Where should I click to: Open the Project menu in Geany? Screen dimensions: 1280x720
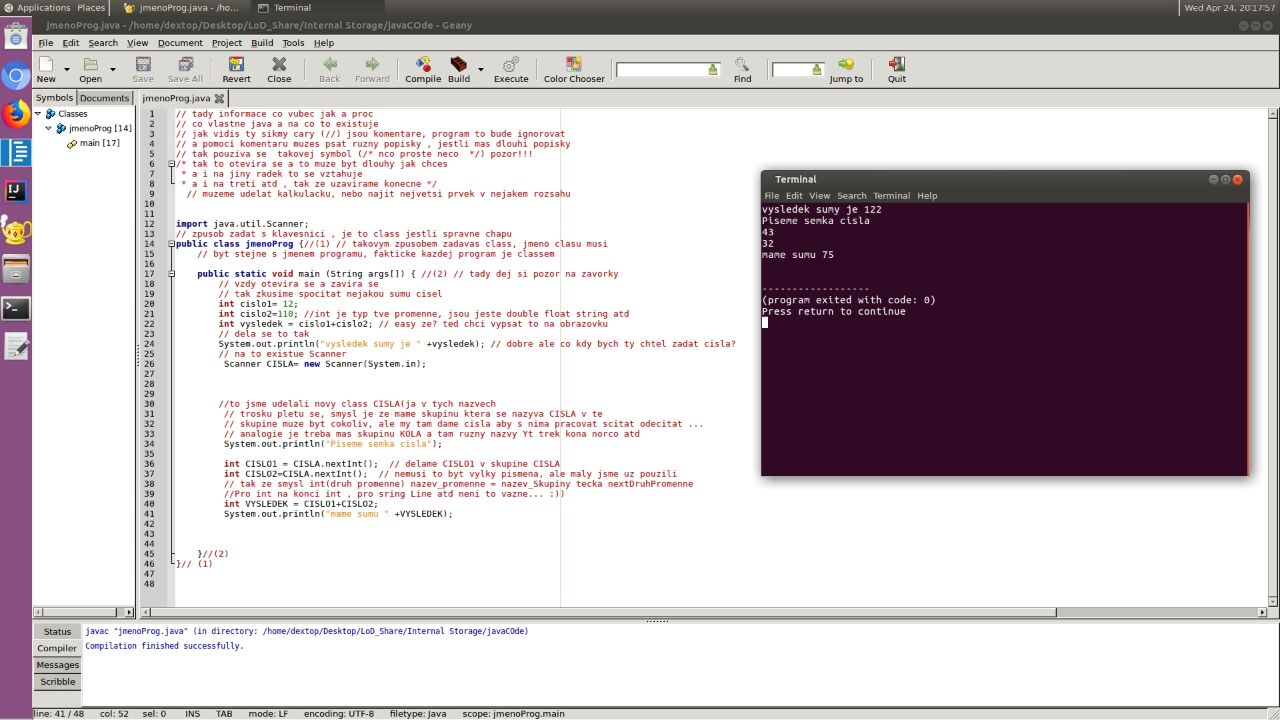pyautogui.click(x=227, y=43)
